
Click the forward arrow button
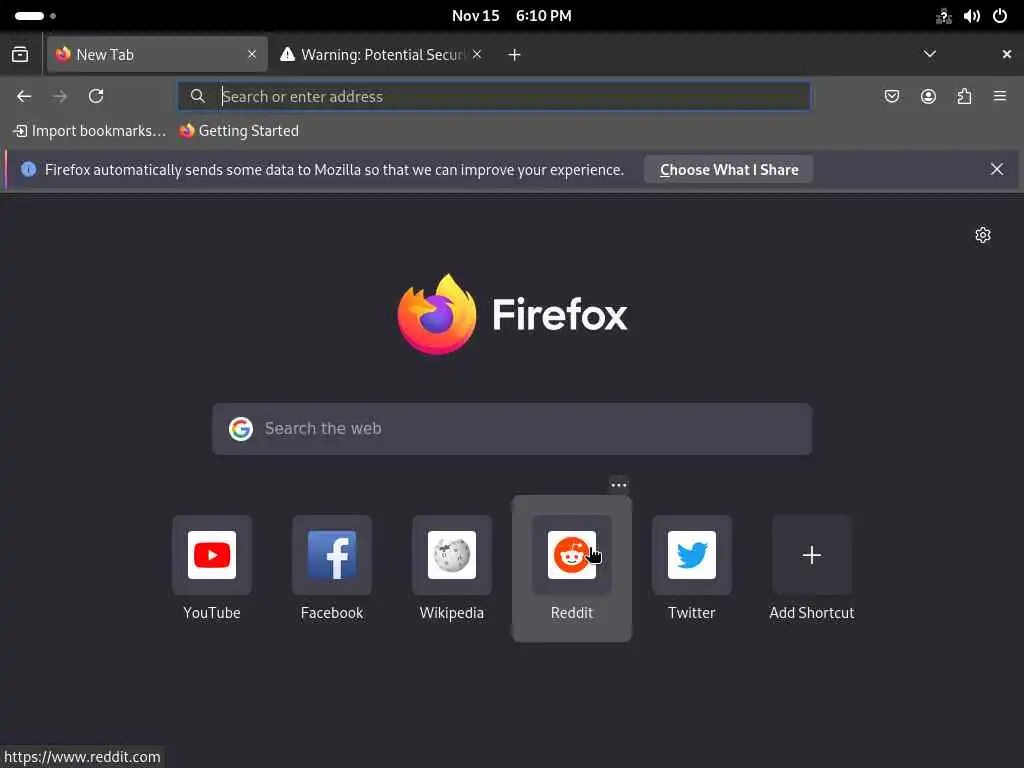(x=60, y=97)
